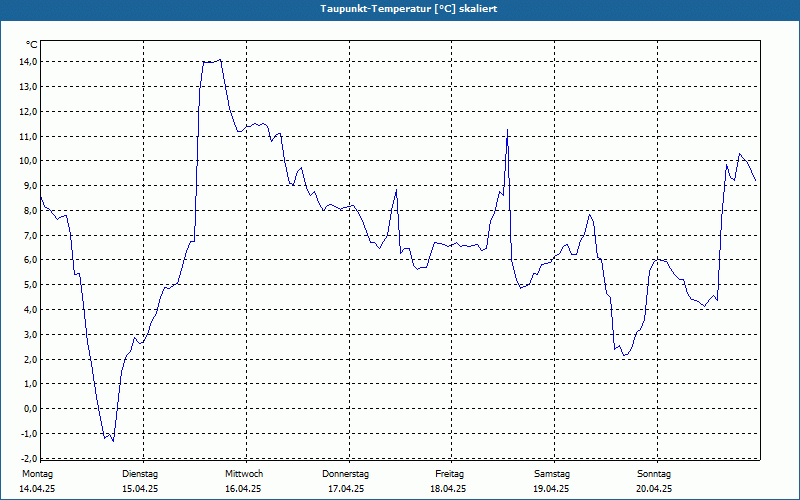Click the 6,0 axis value
This screenshot has height=500, width=800.
(x=30, y=260)
